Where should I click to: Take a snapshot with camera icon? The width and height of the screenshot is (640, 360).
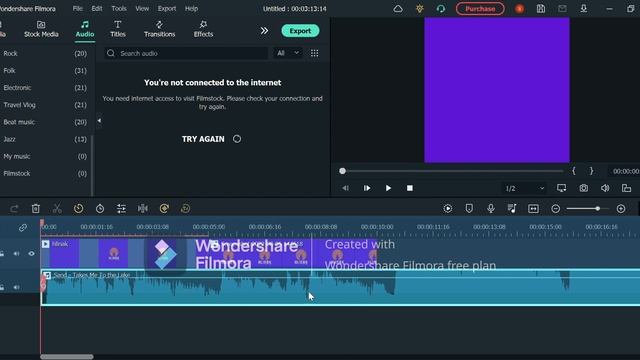[584, 188]
